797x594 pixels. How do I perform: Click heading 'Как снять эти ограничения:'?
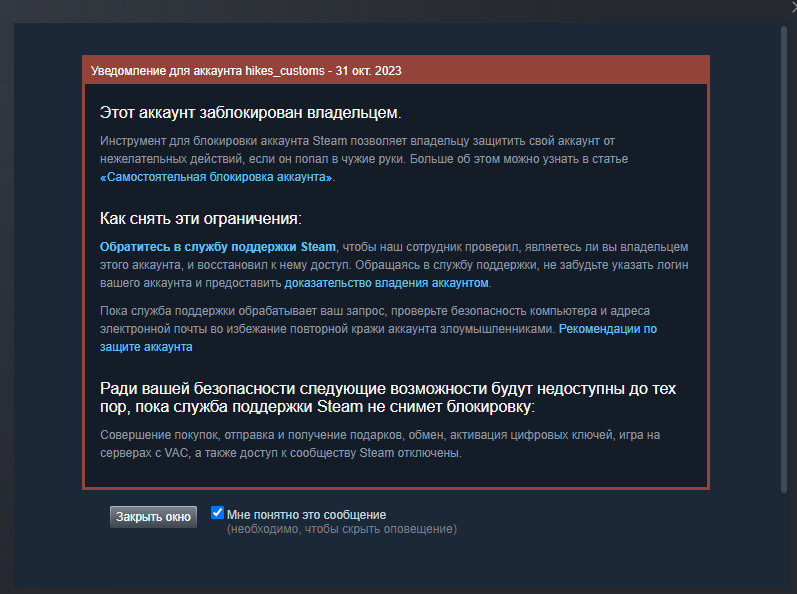click(x=201, y=218)
